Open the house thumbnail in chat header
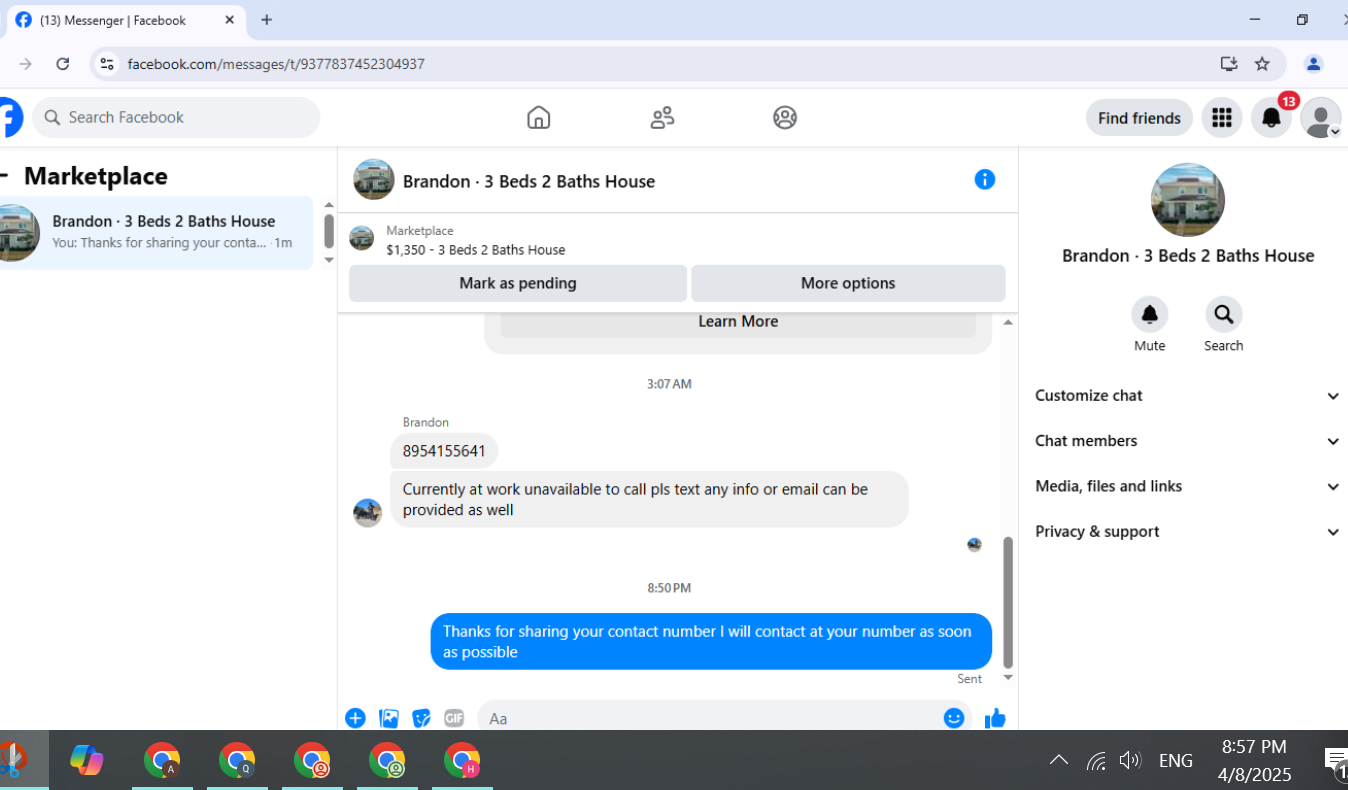 tap(374, 180)
